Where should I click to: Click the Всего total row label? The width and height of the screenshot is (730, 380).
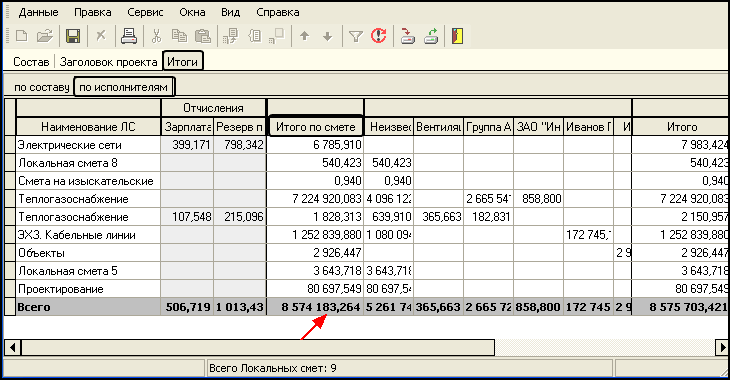[x=34, y=307]
